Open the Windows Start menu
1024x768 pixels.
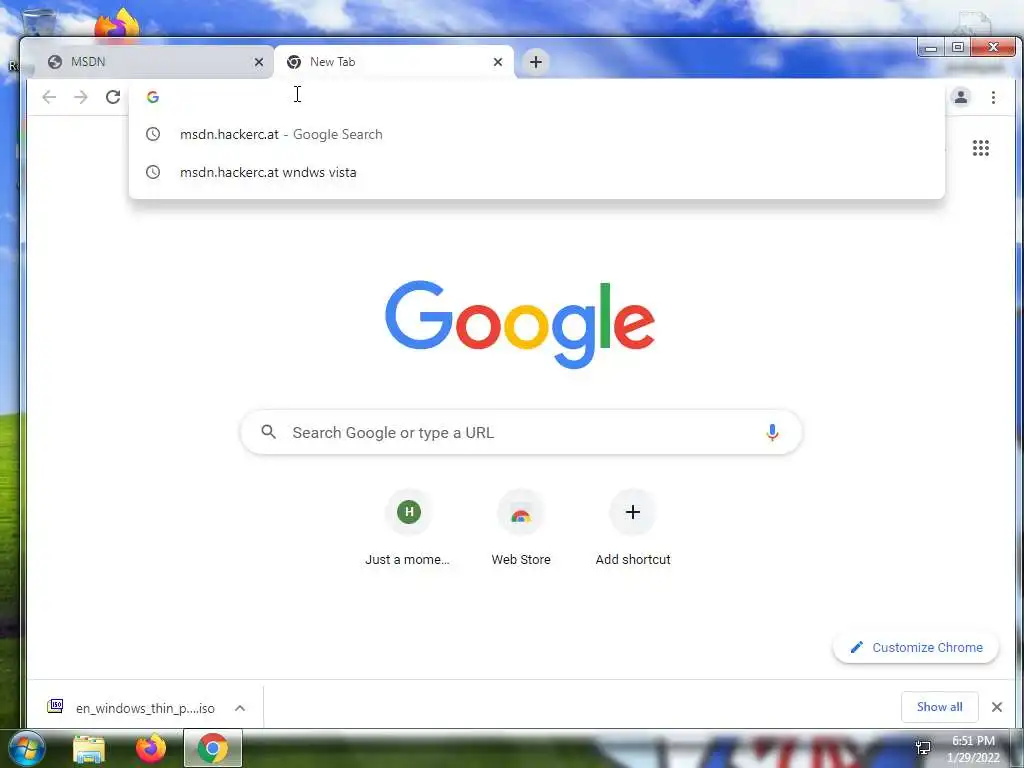[27, 748]
